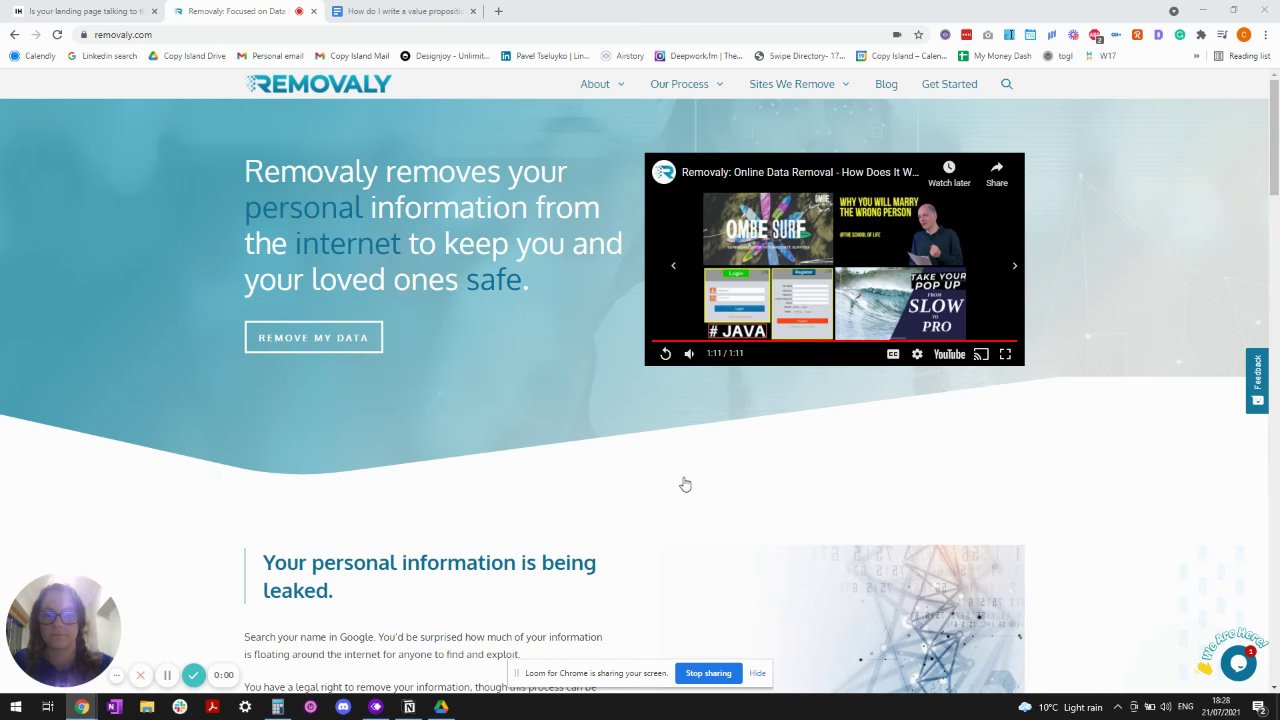Image resolution: width=1280 pixels, height=720 pixels.
Task: Enter fullscreen mode on video
Action: [1005, 354]
